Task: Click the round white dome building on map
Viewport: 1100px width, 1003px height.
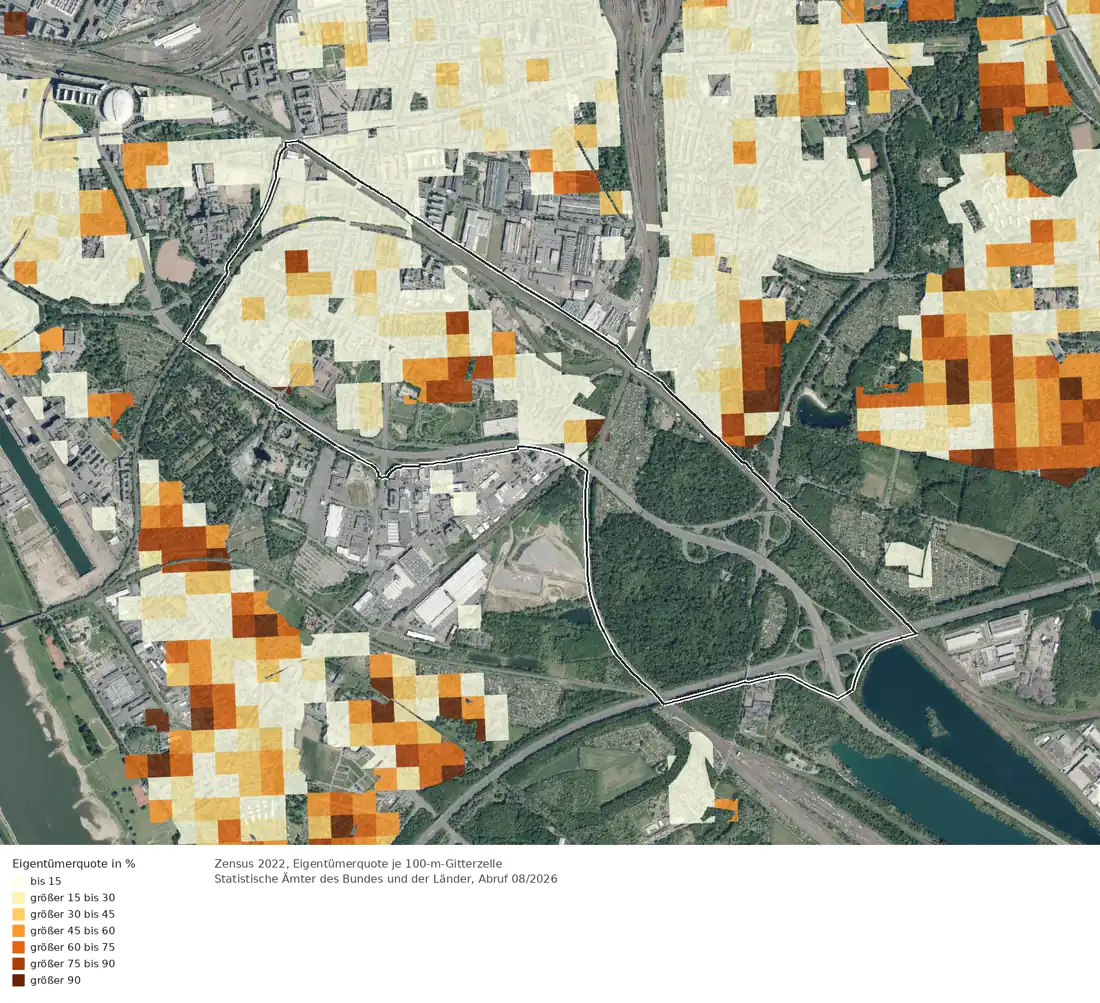Action: [x=118, y=104]
